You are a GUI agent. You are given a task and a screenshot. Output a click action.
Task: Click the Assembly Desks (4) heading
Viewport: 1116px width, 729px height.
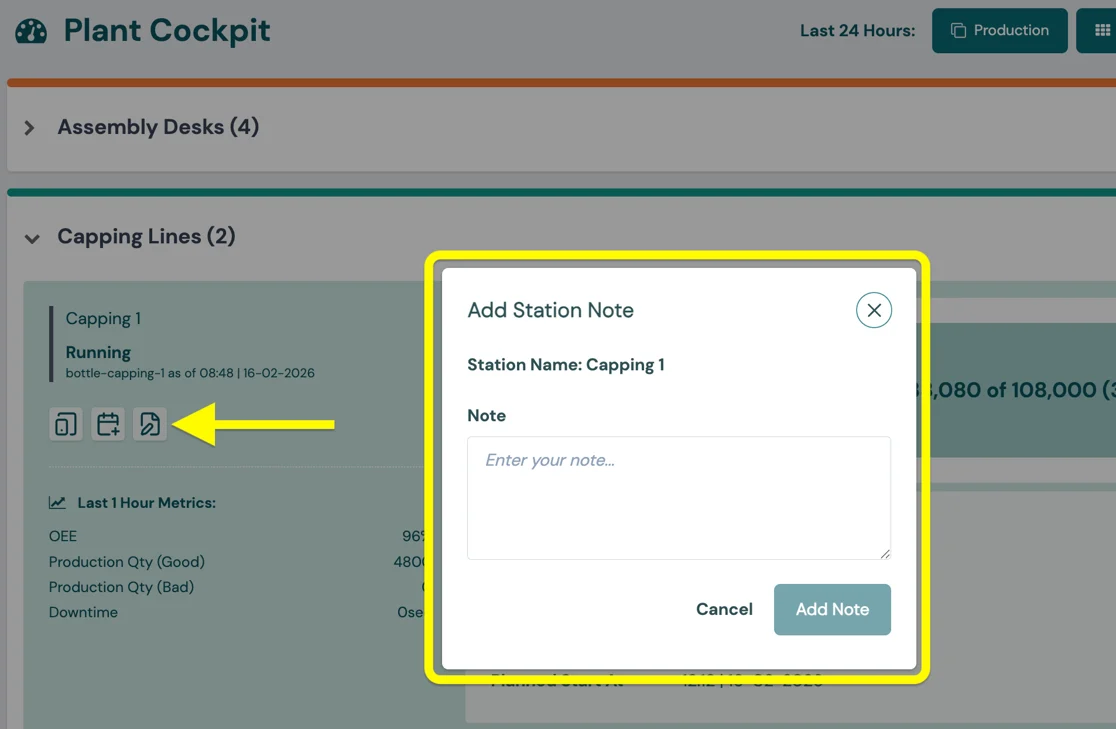pos(158,127)
